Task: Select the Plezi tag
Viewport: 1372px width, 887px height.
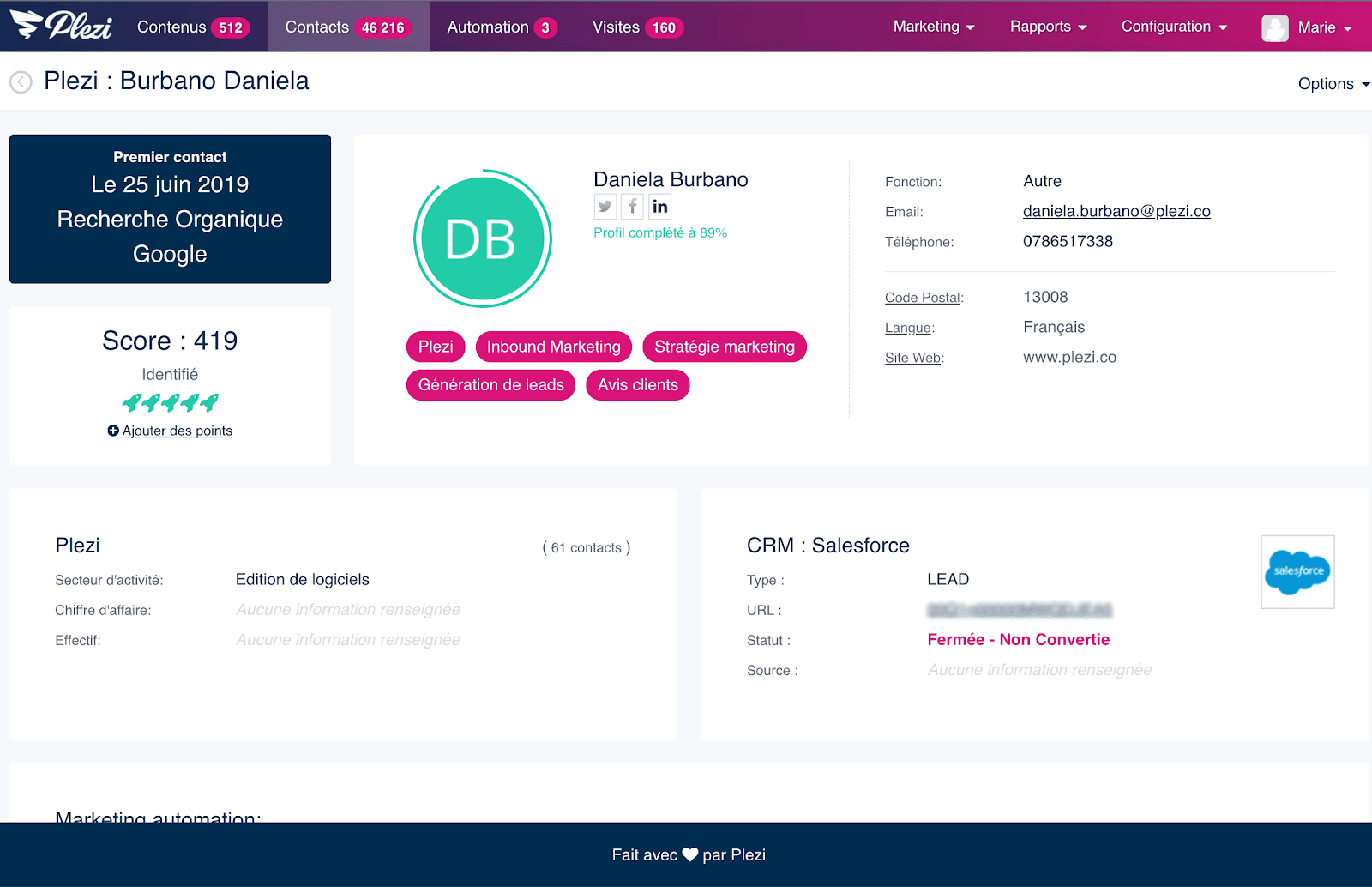Action: [436, 347]
